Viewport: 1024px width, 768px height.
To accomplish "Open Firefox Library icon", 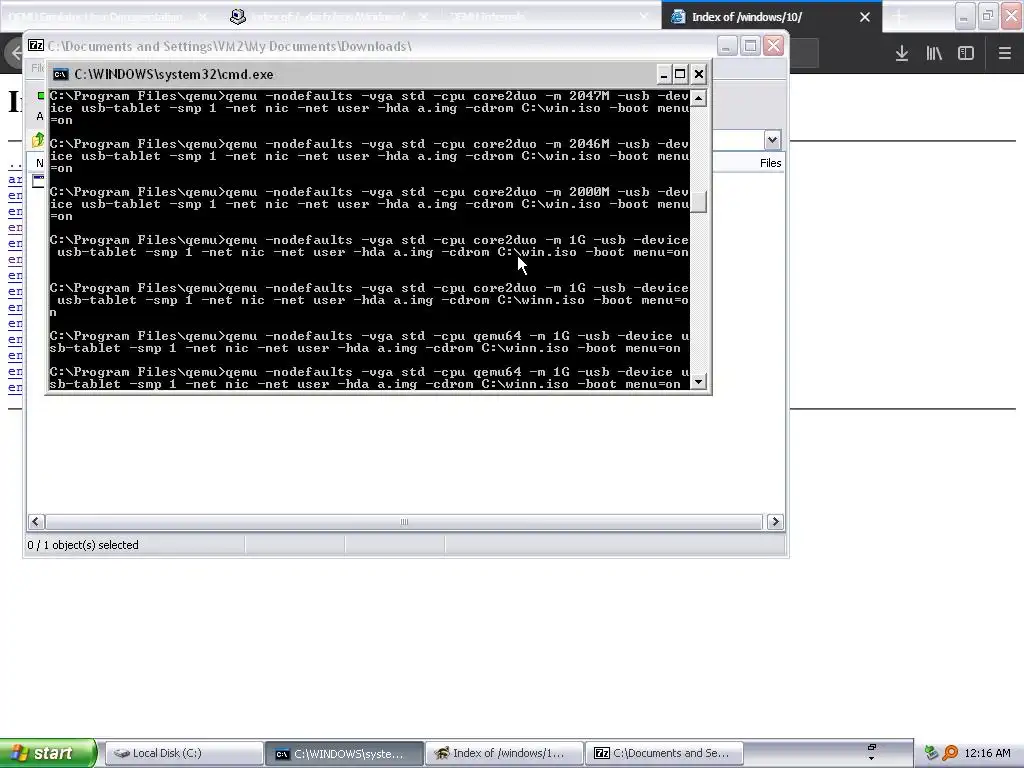I will [x=934, y=54].
